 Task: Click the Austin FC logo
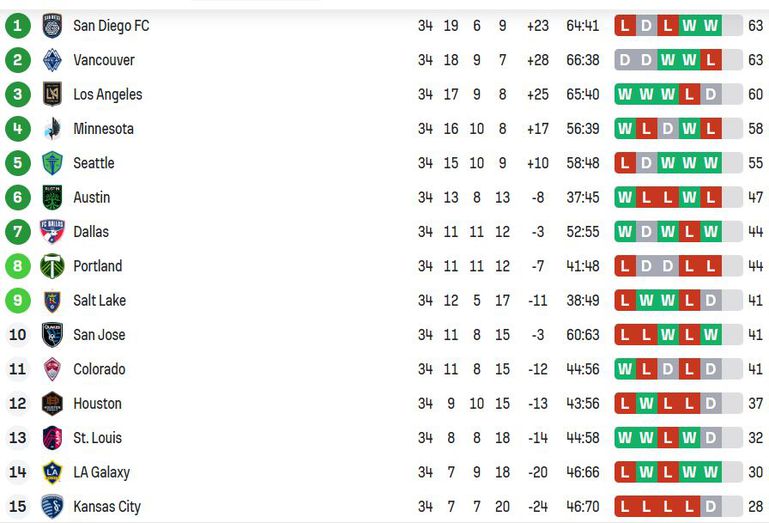tap(52, 198)
